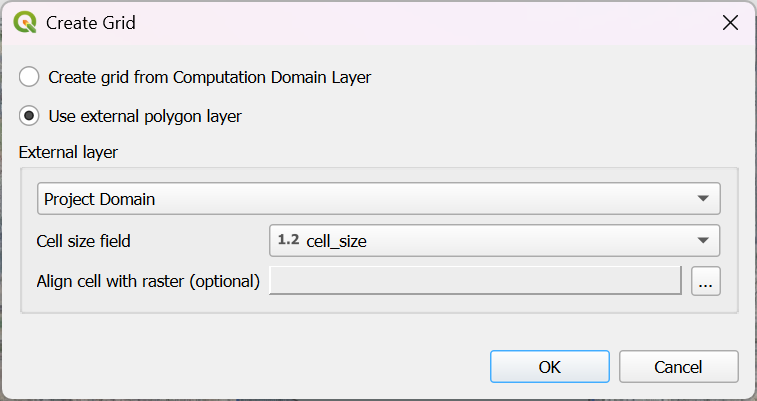Confirm grid creation with OK
This screenshot has height=401, width=757.
(x=549, y=367)
